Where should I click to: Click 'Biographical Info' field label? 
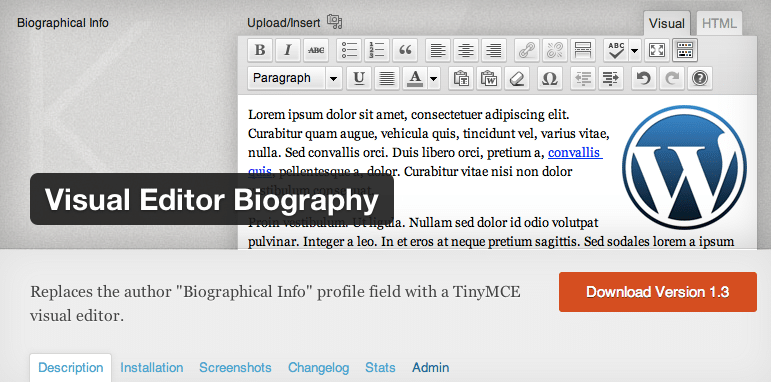click(63, 23)
